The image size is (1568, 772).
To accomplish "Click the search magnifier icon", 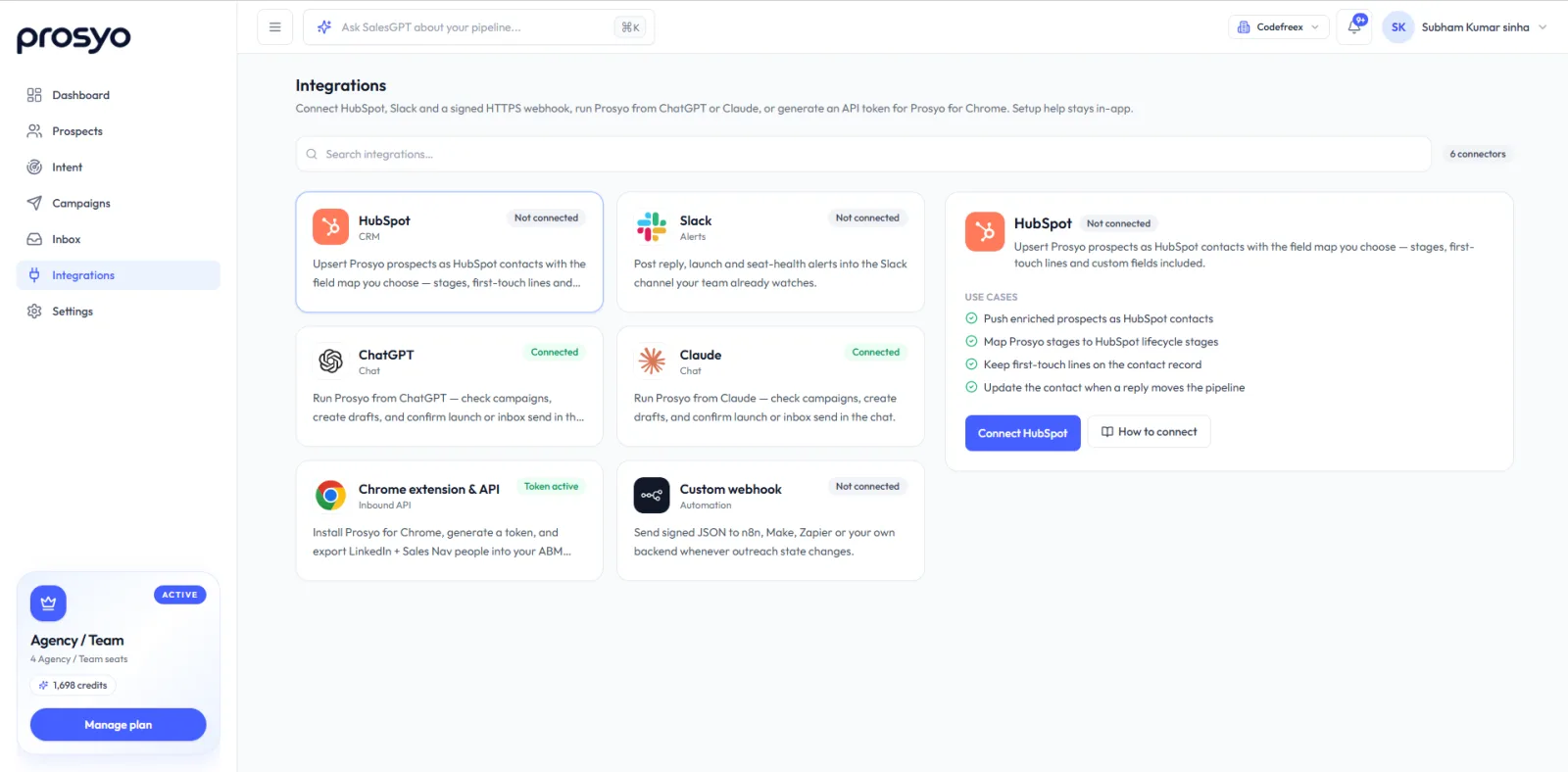I will tap(312, 154).
